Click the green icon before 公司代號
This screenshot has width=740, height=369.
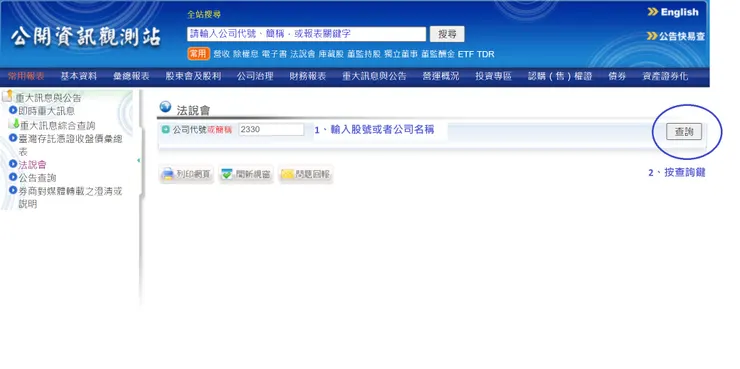tap(165, 129)
